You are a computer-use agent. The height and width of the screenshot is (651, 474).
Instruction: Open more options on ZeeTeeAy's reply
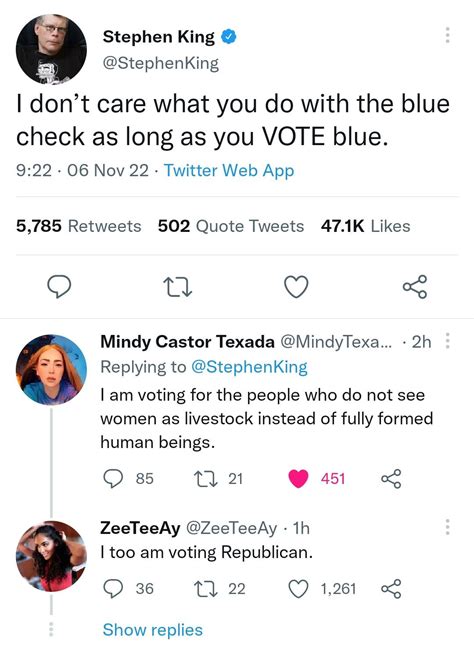[x=447, y=526]
